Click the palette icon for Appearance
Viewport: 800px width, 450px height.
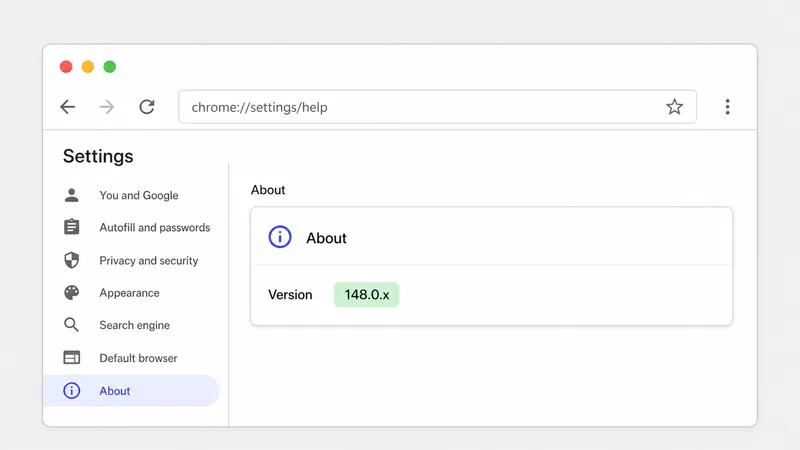tap(71, 292)
